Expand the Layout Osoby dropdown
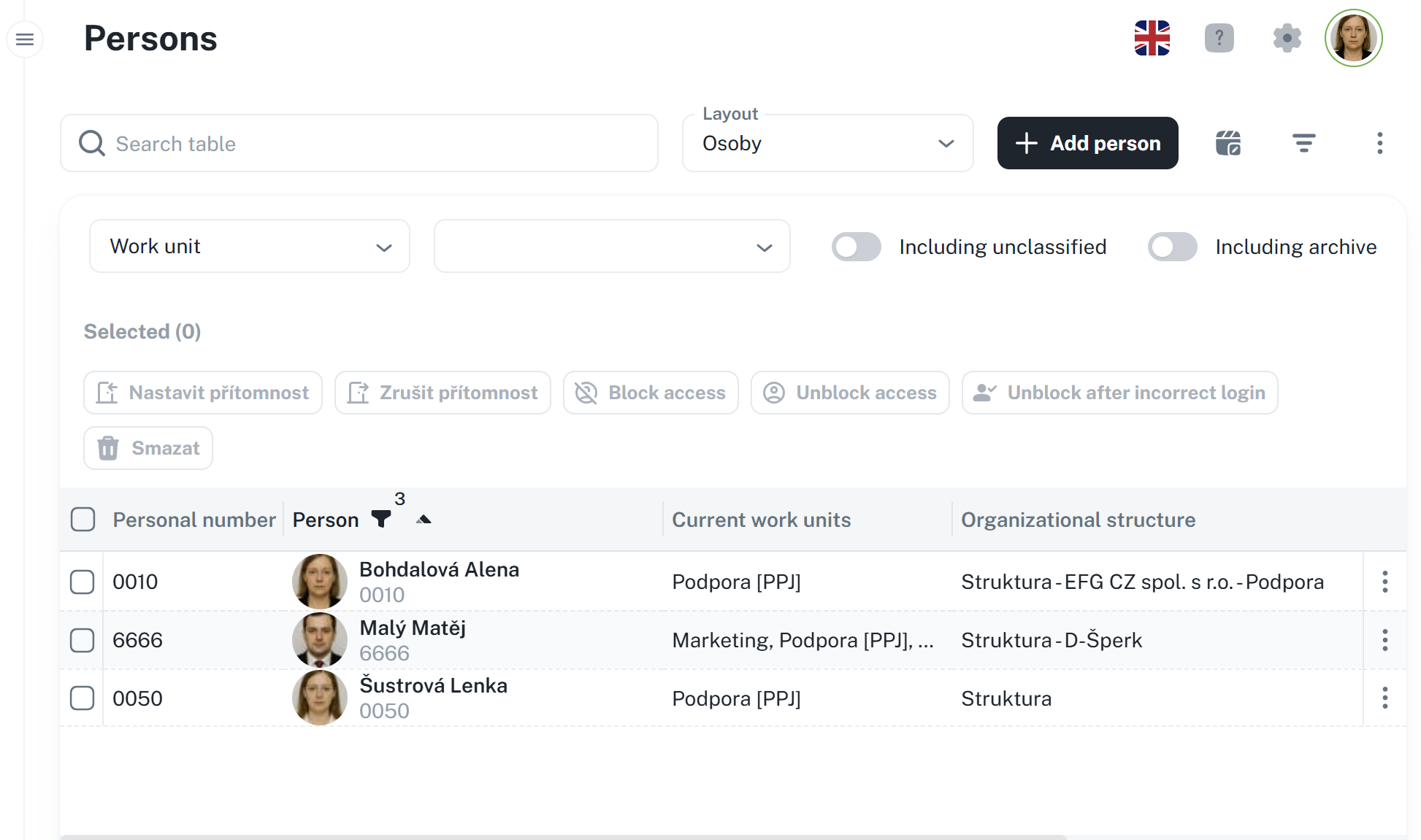Viewport: 1421px width, 840px height. (x=827, y=143)
